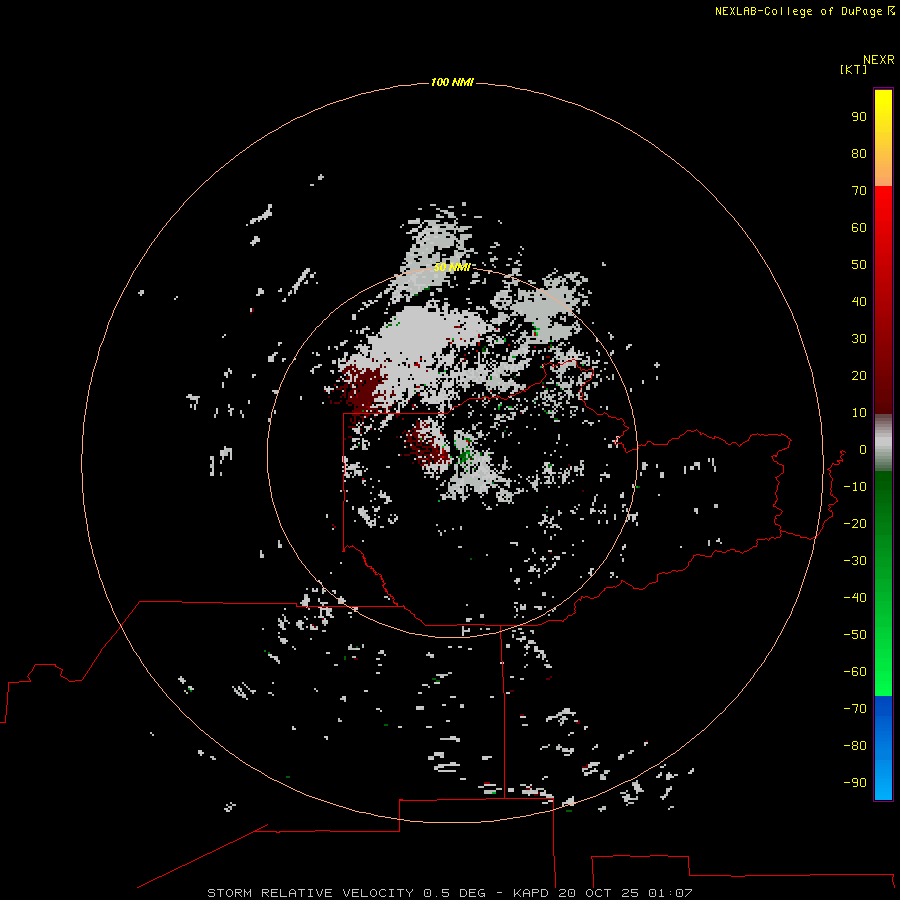The image size is (900, 900).
Task: Click the 20 OCT 25 date in caption
Action: [598, 893]
